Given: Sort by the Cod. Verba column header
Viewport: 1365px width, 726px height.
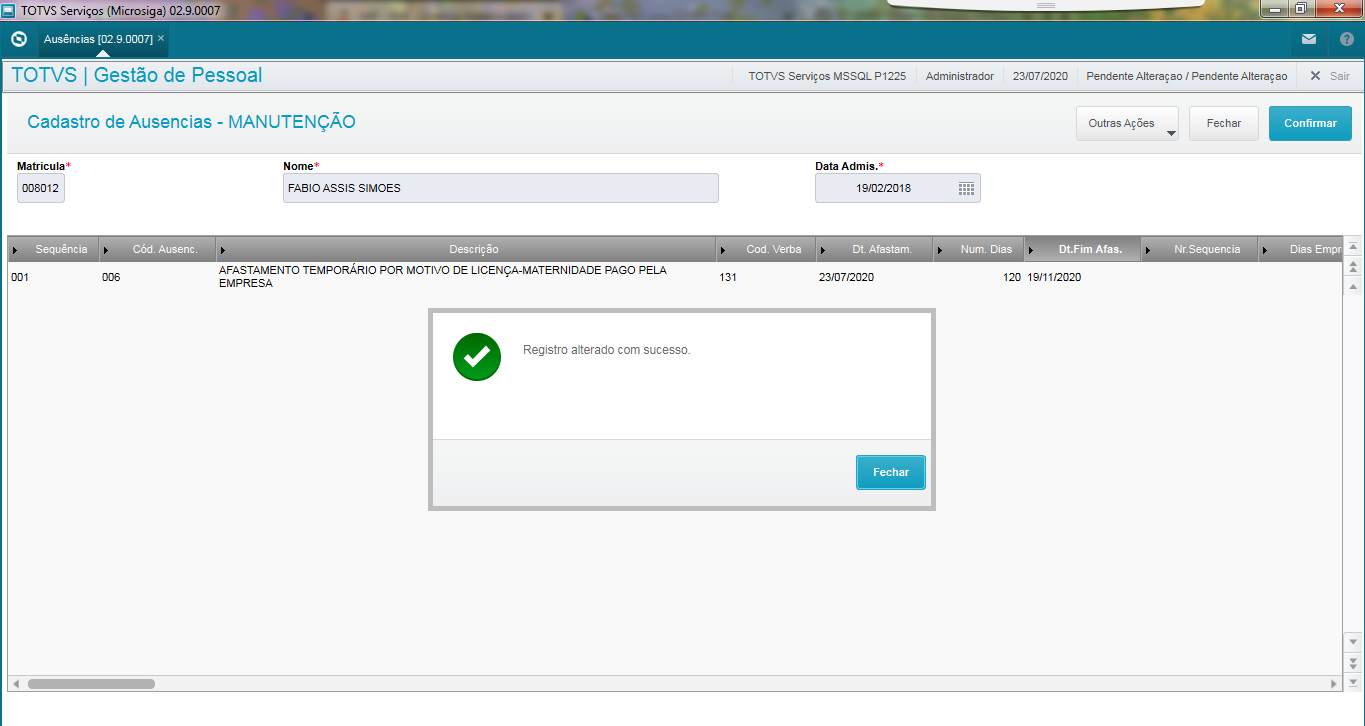Looking at the screenshot, I should point(766,249).
